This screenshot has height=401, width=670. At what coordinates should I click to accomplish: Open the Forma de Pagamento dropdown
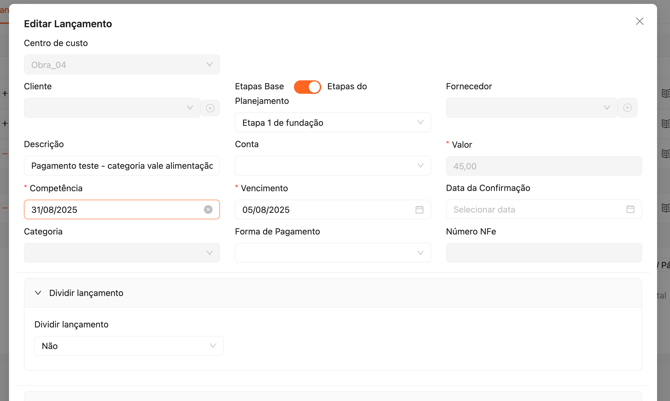[332, 253]
